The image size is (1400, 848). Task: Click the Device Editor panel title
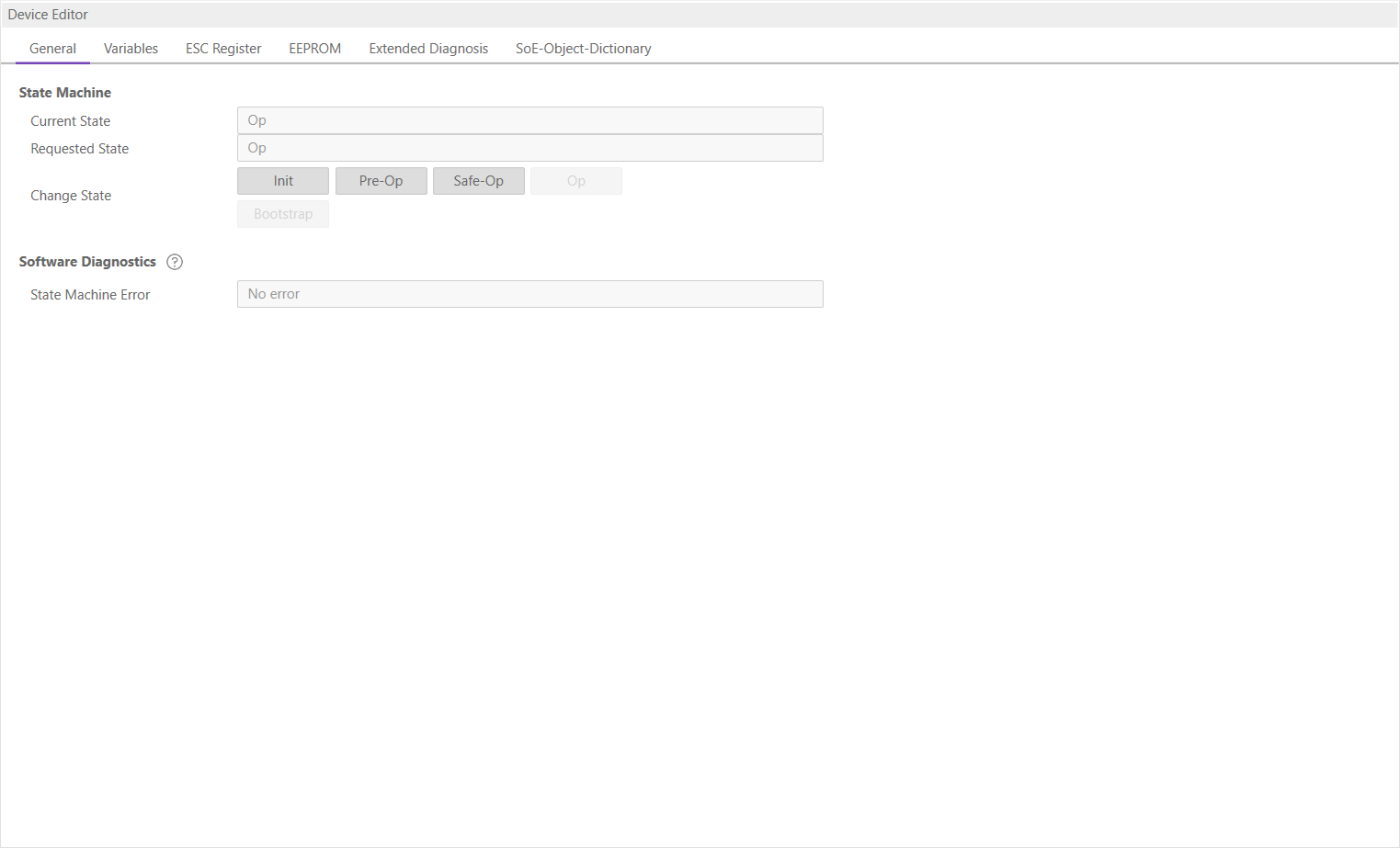tap(48, 15)
